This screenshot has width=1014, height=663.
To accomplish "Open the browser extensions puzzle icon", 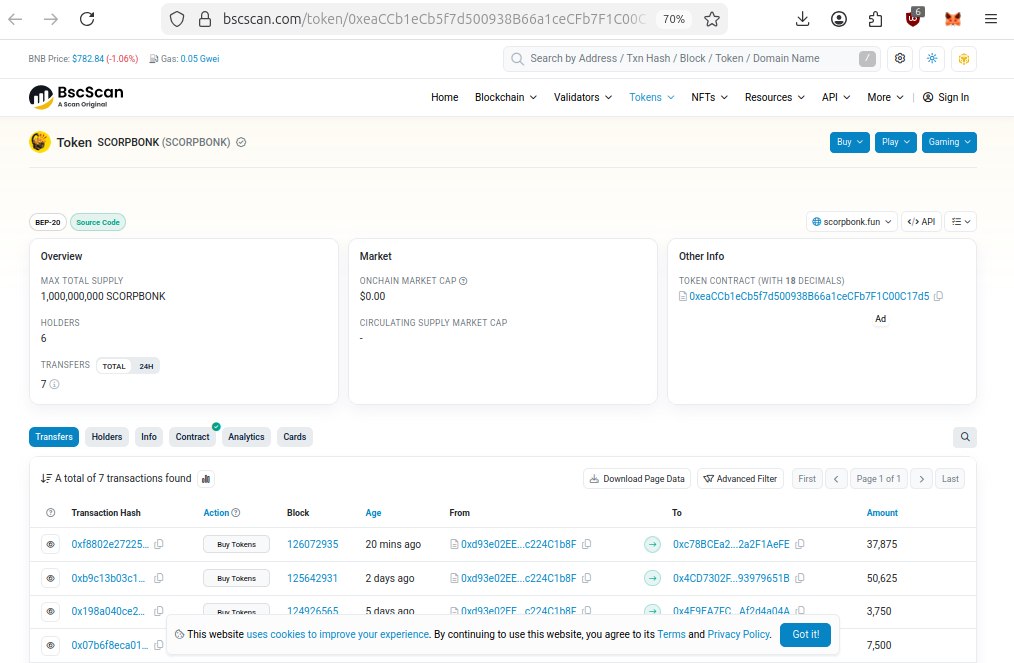I will coord(876,19).
